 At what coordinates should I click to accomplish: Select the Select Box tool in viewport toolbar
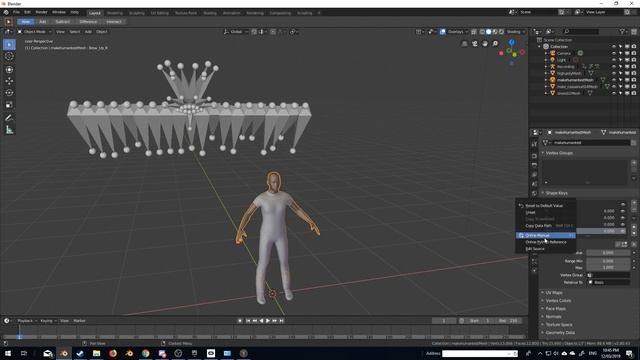click(x=9, y=44)
